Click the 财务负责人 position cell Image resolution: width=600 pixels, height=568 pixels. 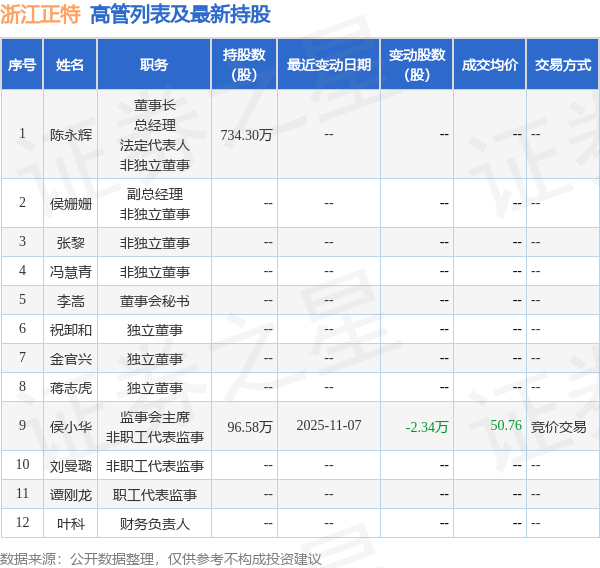click(x=155, y=524)
